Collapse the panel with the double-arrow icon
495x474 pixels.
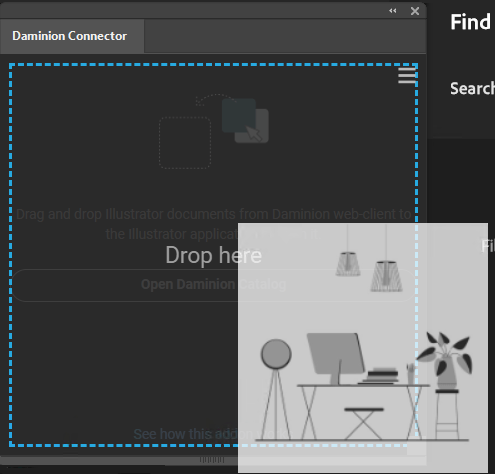392,11
